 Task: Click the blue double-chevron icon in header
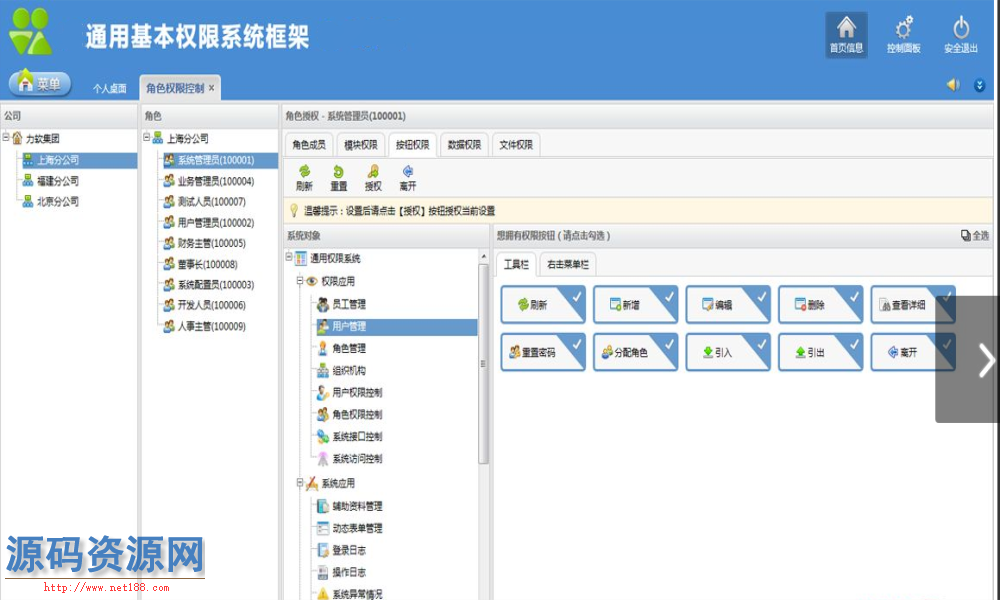pos(980,85)
